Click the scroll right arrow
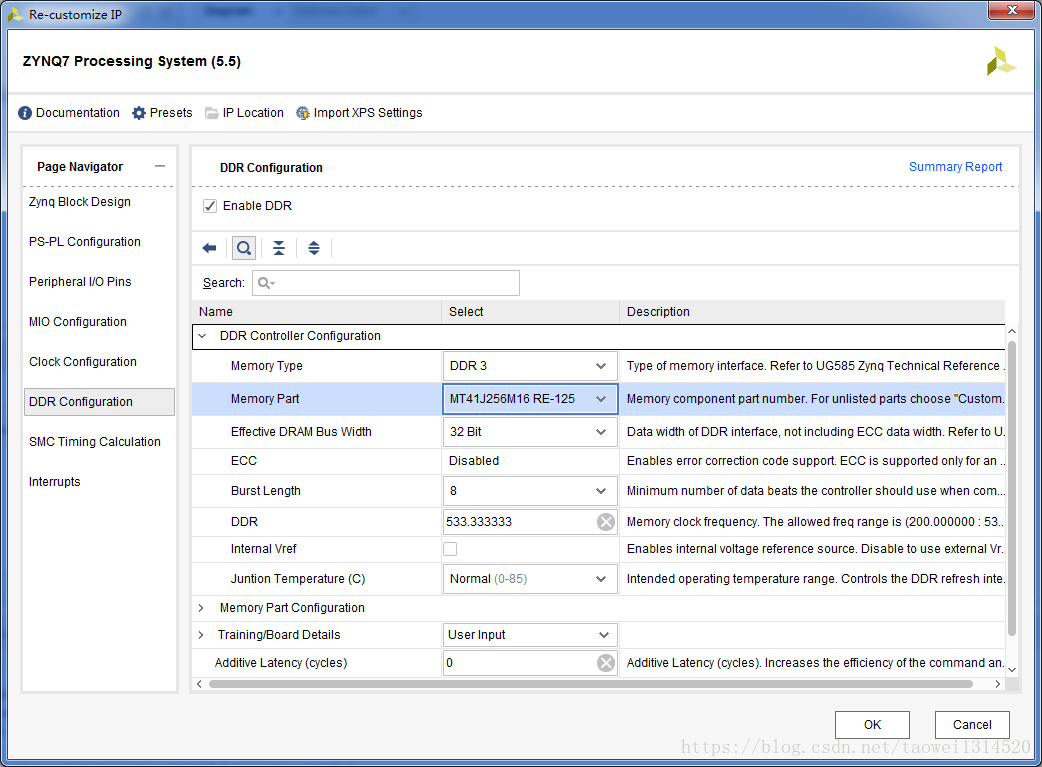The image size is (1042, 767). [997, 684]
